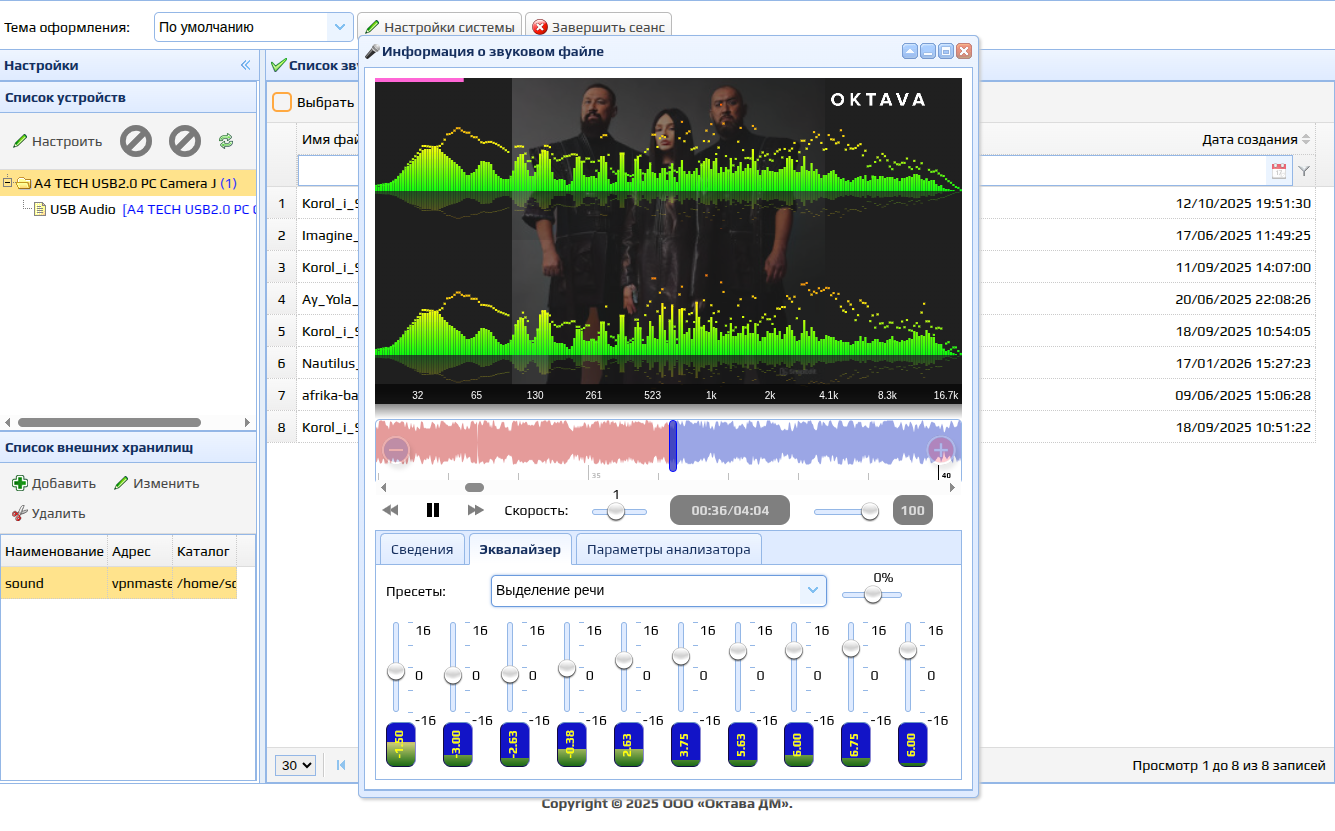Click the Настройки системы button
The image size is (1335, 831).
[439, 27]
